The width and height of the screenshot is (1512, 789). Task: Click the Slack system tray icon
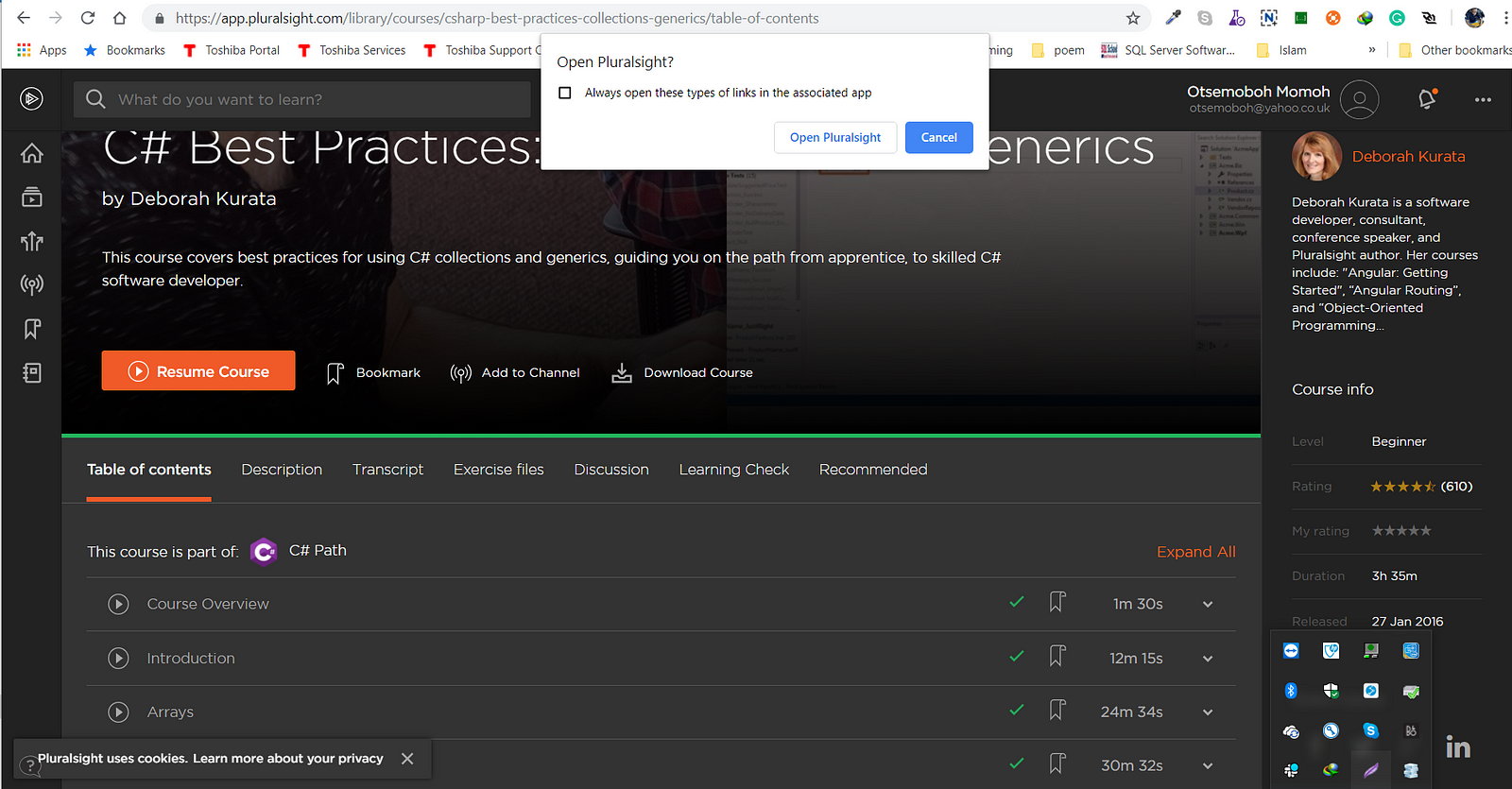coord(1291,770)
